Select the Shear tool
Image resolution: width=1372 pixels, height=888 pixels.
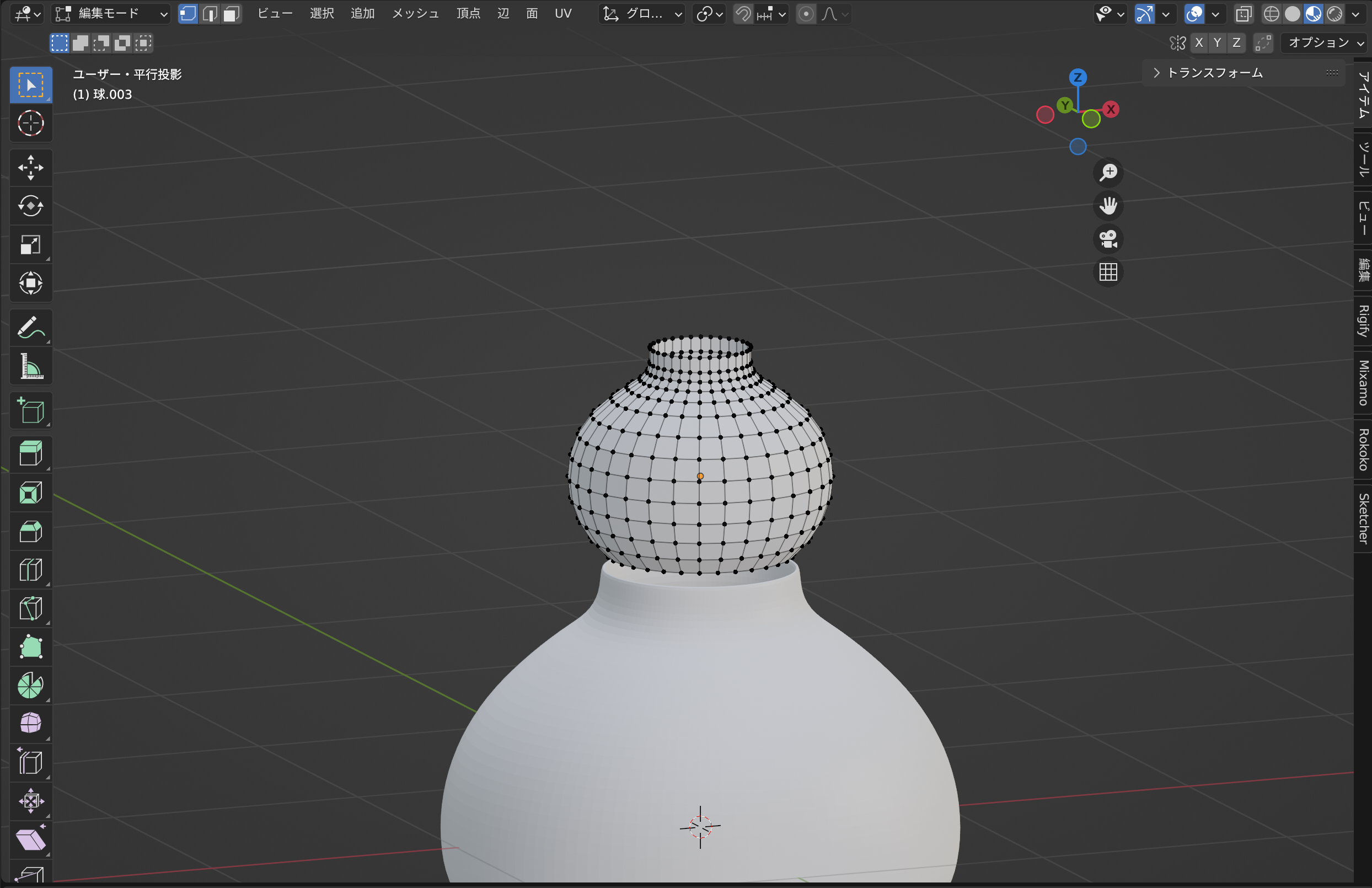click(x=30, y=839)
